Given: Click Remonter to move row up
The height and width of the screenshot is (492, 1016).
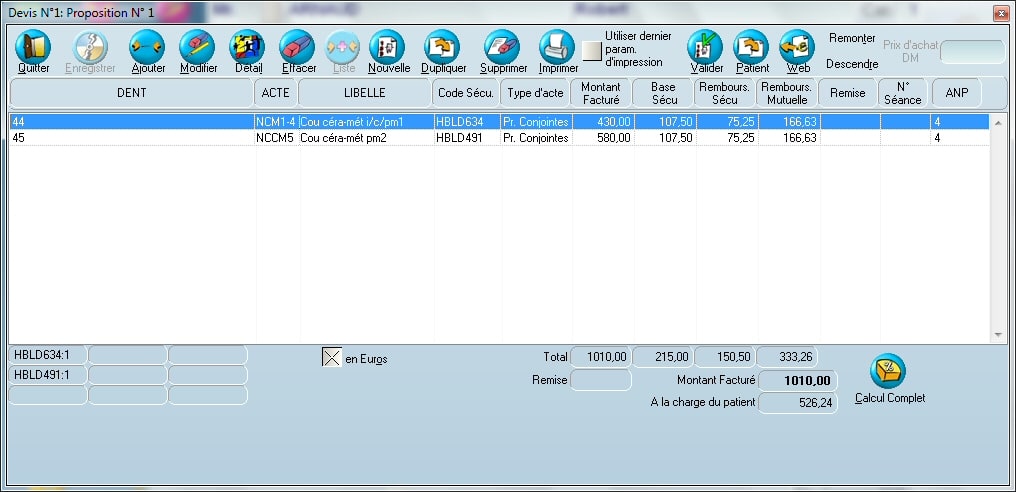Looking at the screenshot, I should pyautogui.click(x=851, y=38).
